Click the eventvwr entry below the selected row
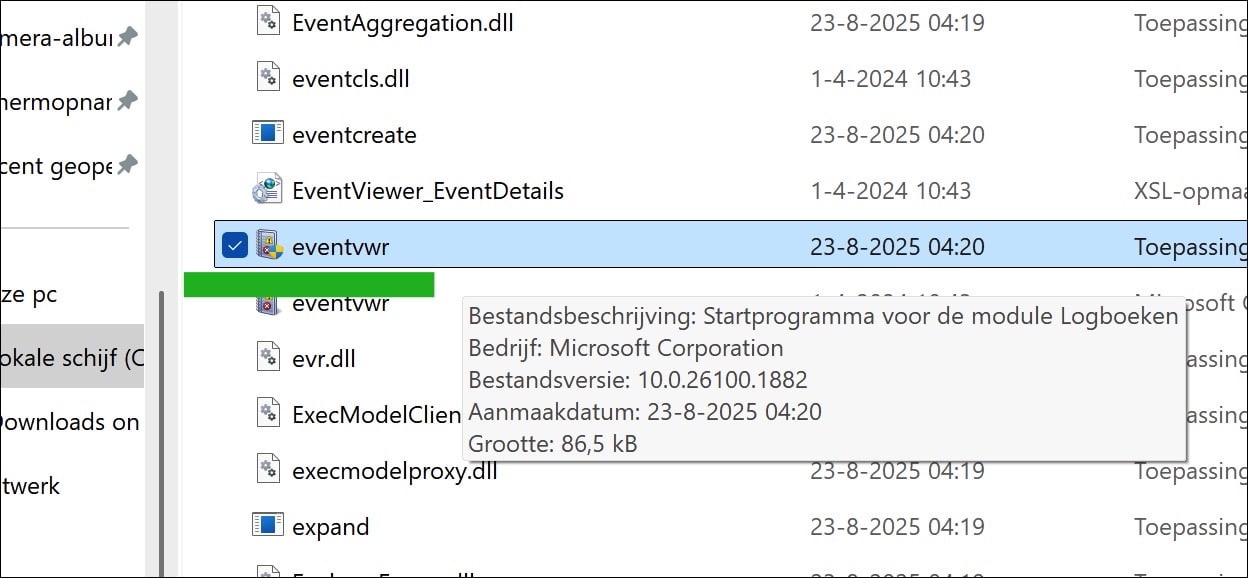The image size is (1248, 578). click(x=340, y=304)
